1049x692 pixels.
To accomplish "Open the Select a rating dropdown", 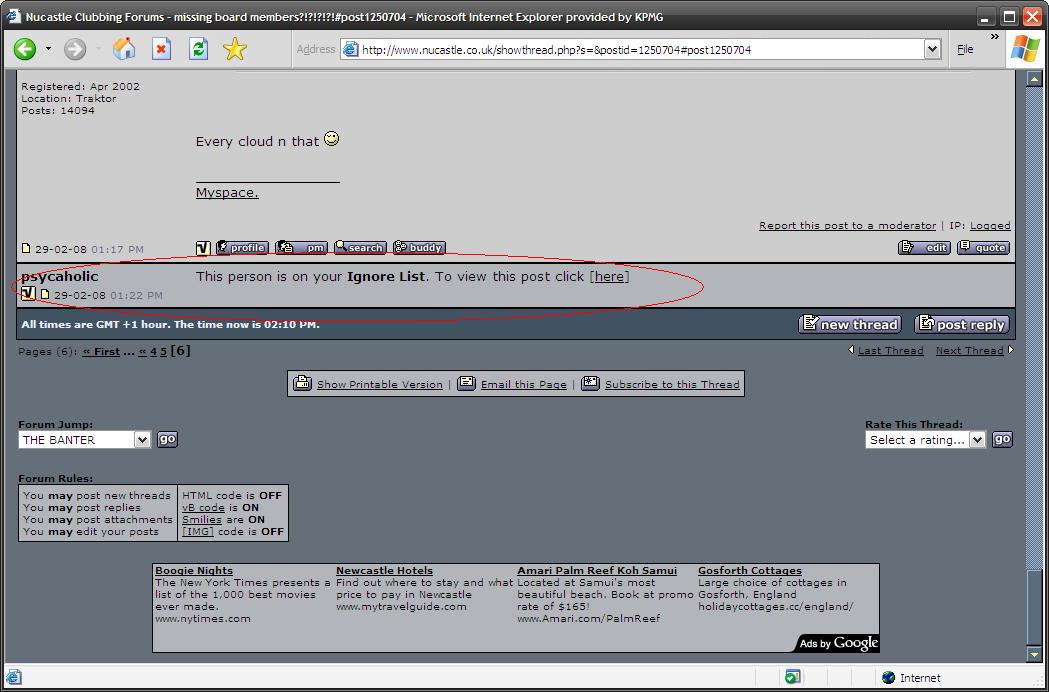I will tap(977, 440).
